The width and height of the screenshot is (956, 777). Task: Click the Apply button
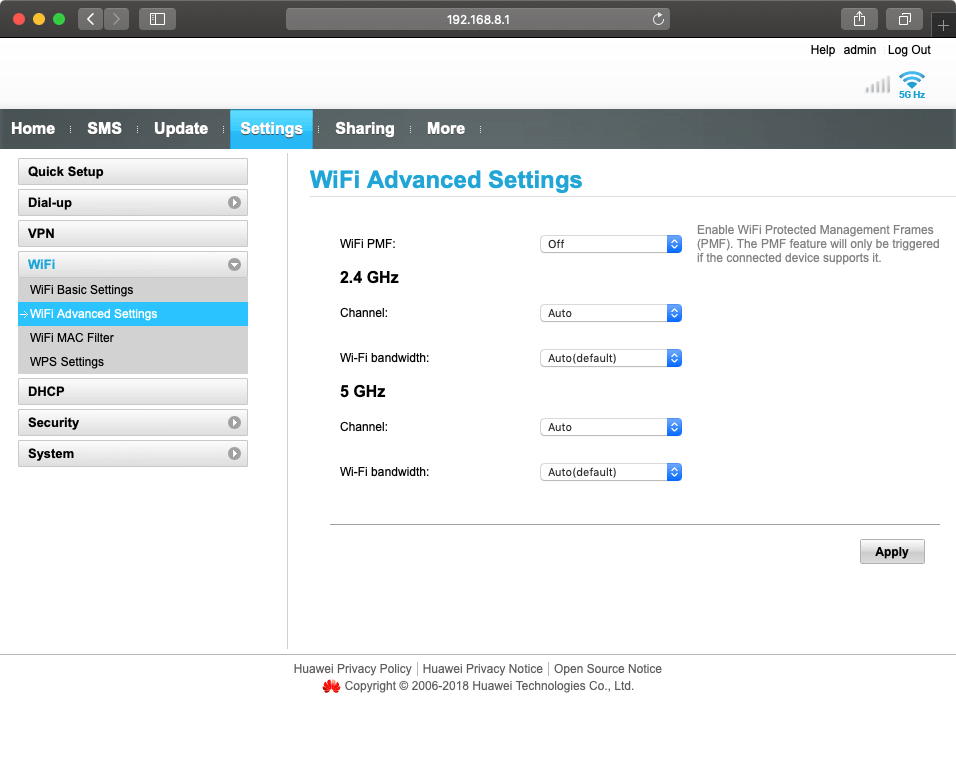pyautogui.click(x=891, y=551)
